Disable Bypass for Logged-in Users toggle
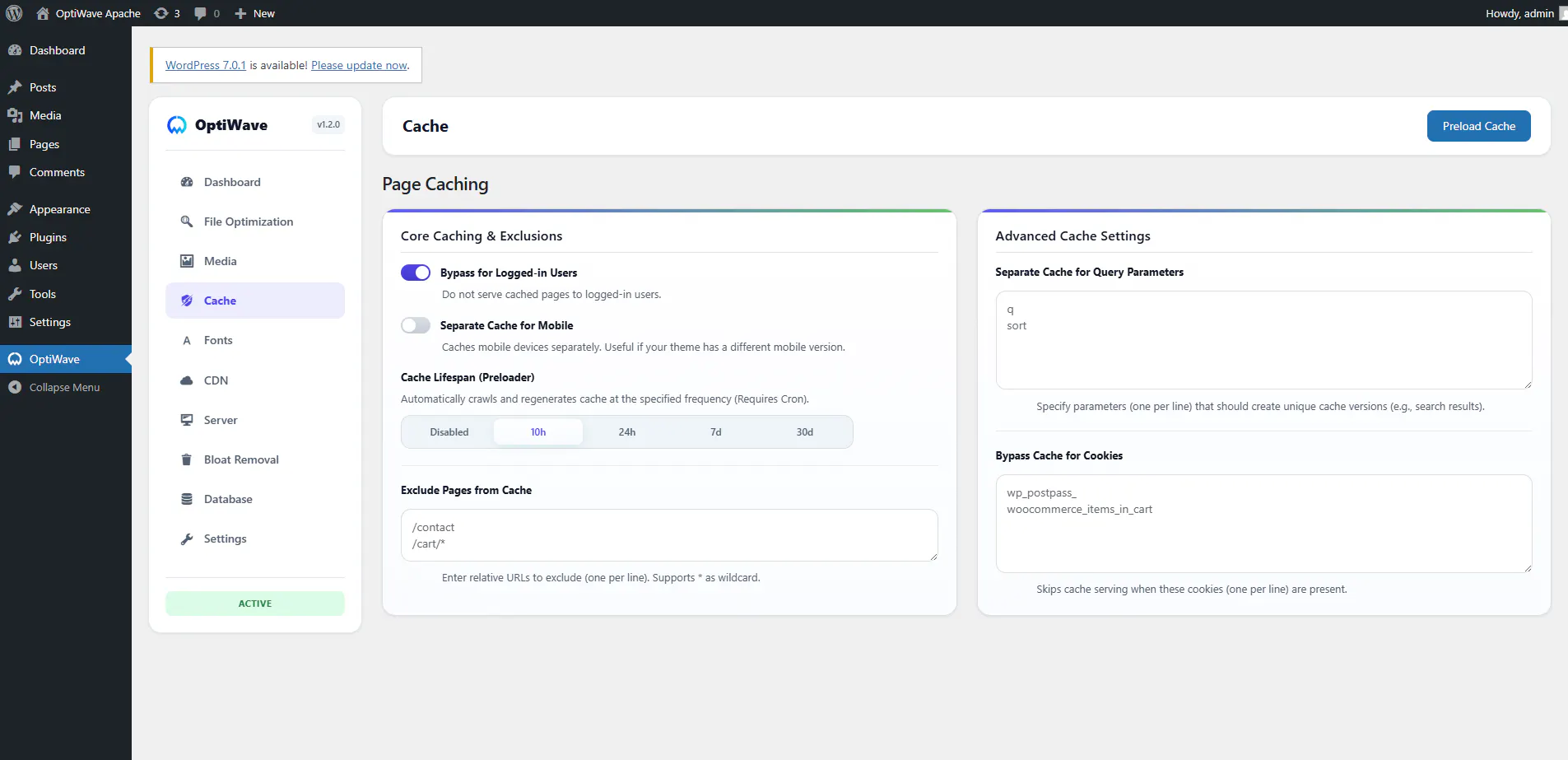 pyautogui.click(x=416, y=273)
